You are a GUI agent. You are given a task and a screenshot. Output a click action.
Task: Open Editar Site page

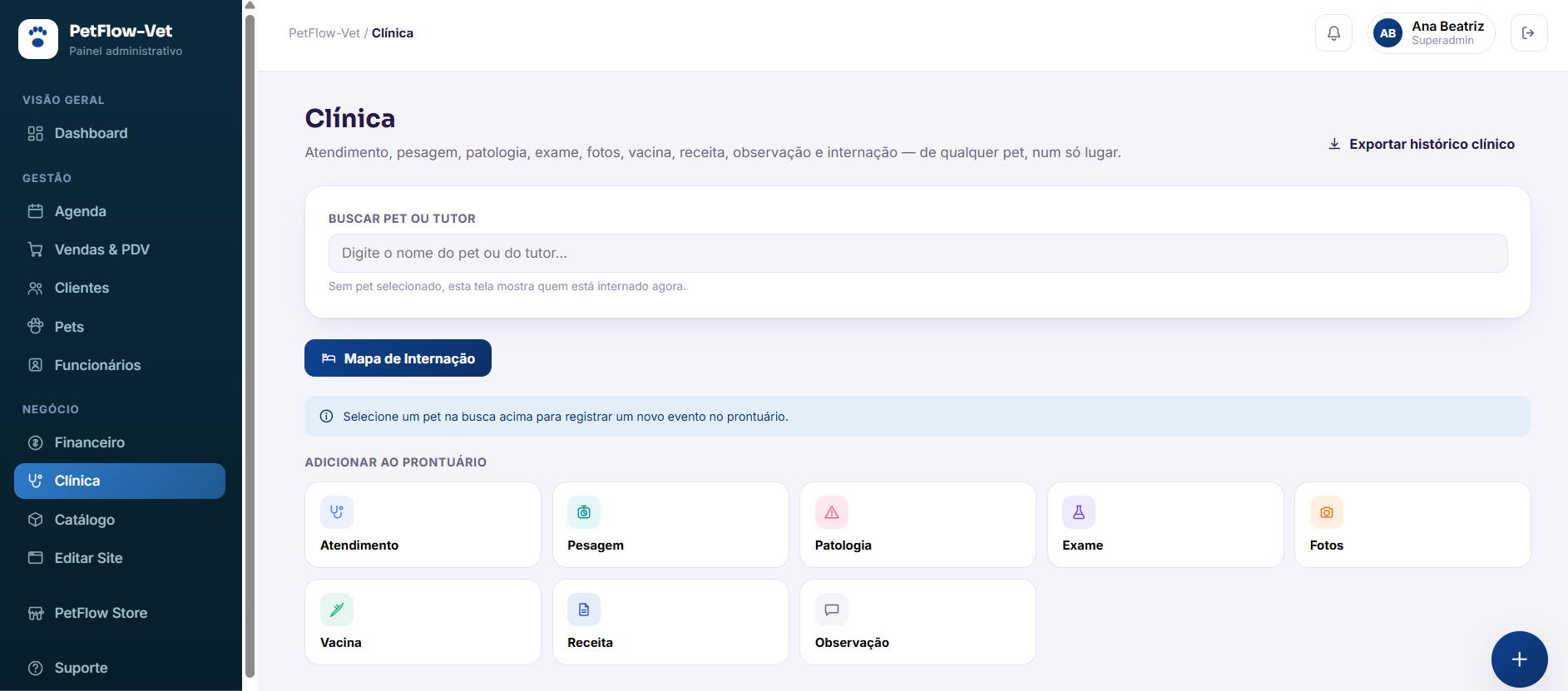[120, 558]
